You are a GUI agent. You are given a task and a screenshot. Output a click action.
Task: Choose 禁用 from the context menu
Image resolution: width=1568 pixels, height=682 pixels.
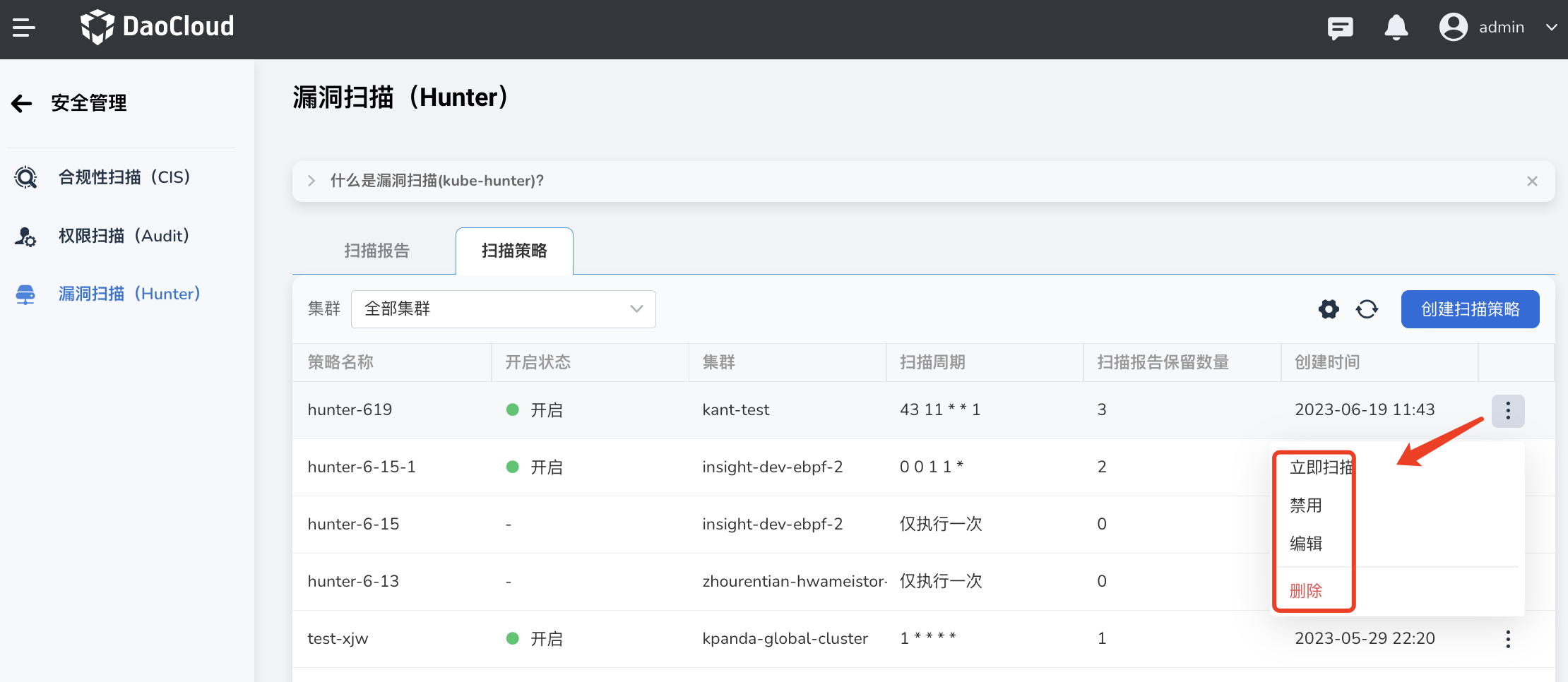[1305, 505]
